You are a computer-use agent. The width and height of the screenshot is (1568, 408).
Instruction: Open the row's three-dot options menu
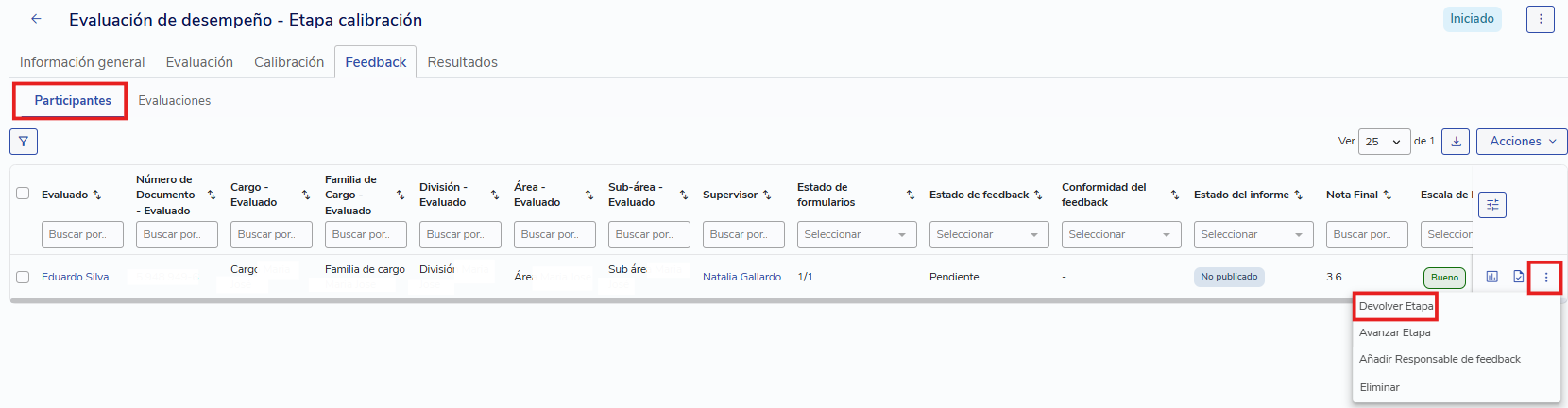click(x=1546, y=278)
